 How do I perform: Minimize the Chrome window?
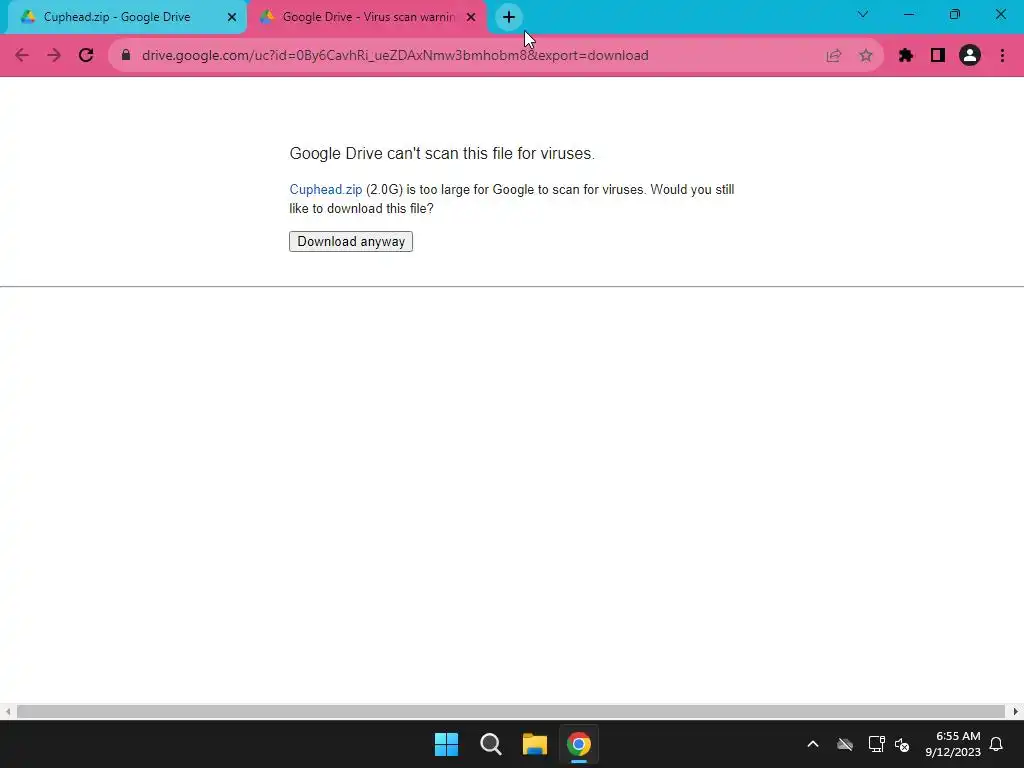[908, 14]
